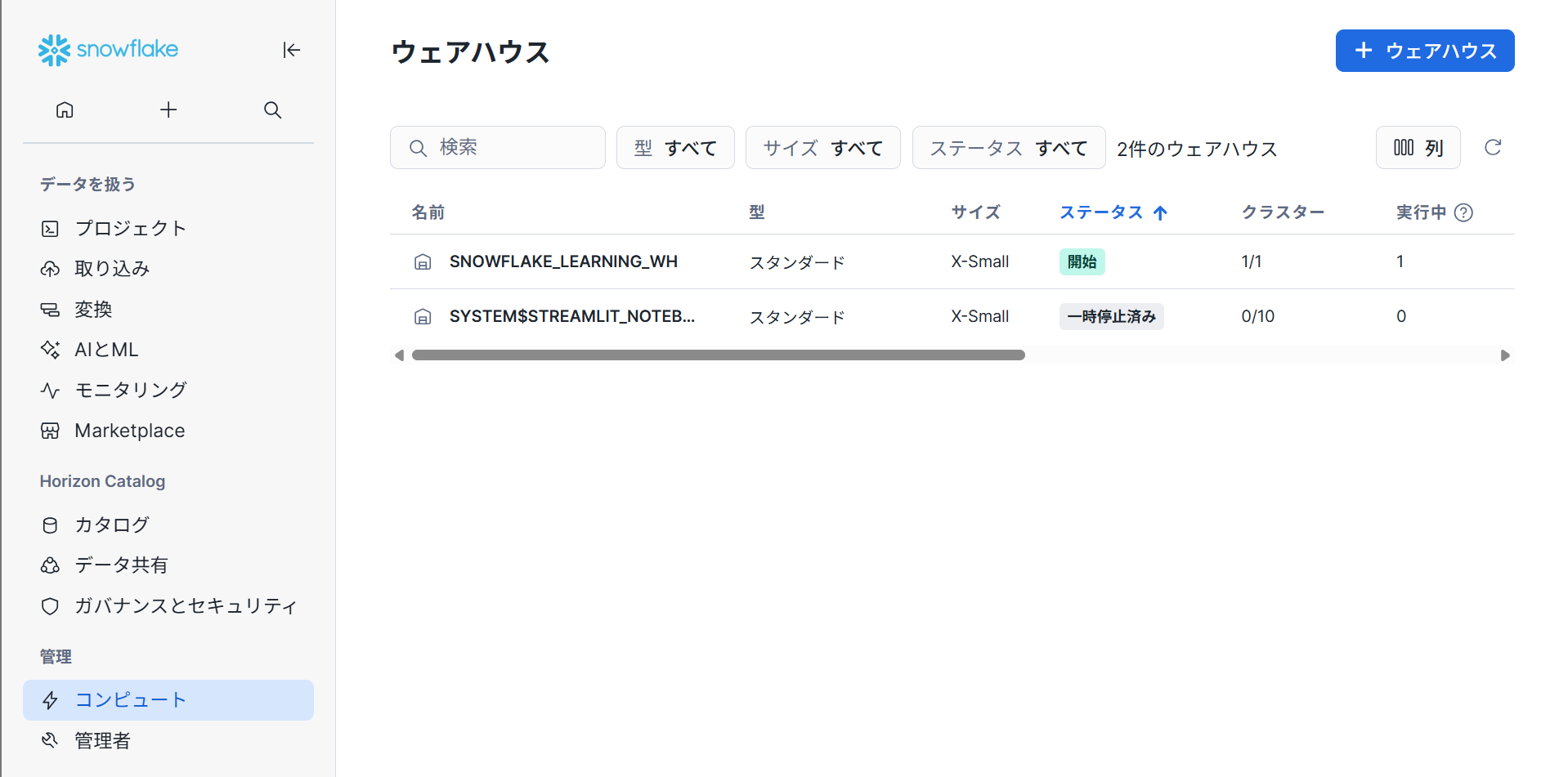
Task: Sort by 実行中 column header
Action: click(x=1421, y=212)
